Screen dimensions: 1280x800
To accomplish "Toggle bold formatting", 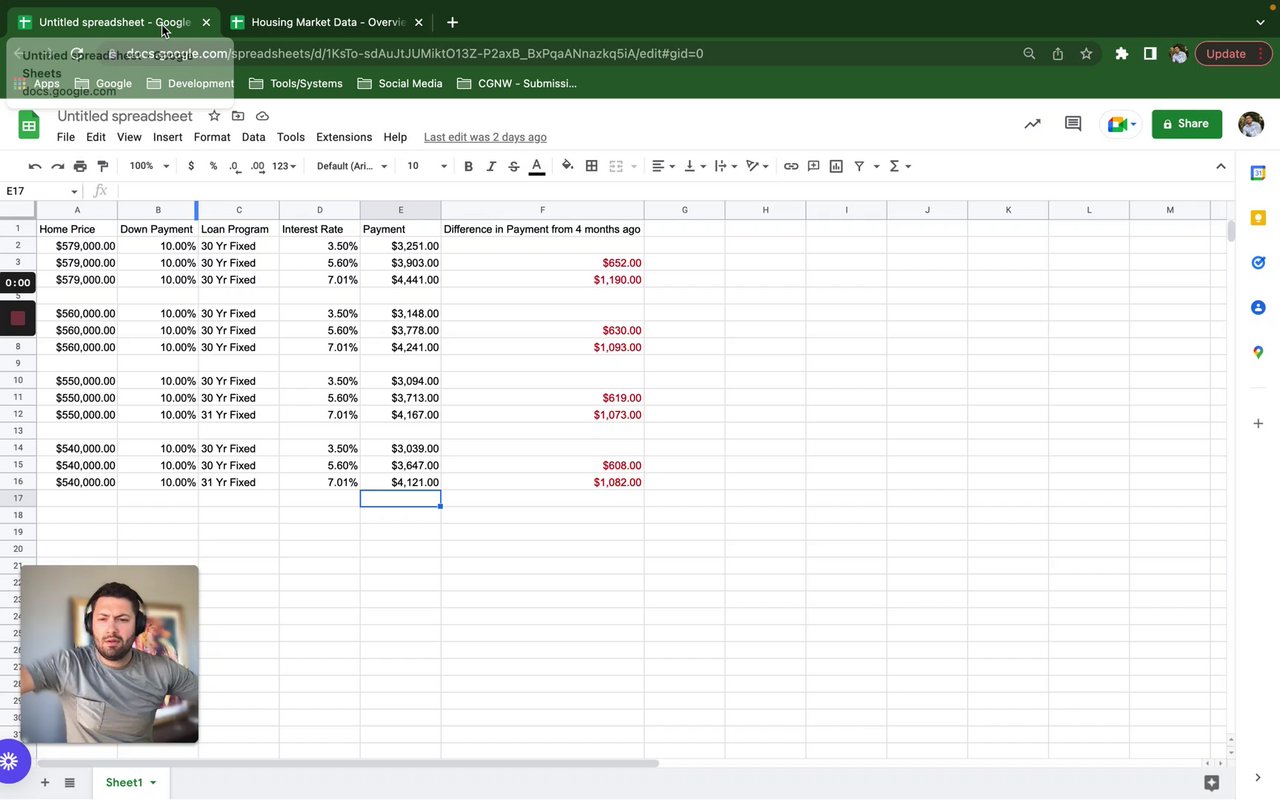I will (468, 166).
